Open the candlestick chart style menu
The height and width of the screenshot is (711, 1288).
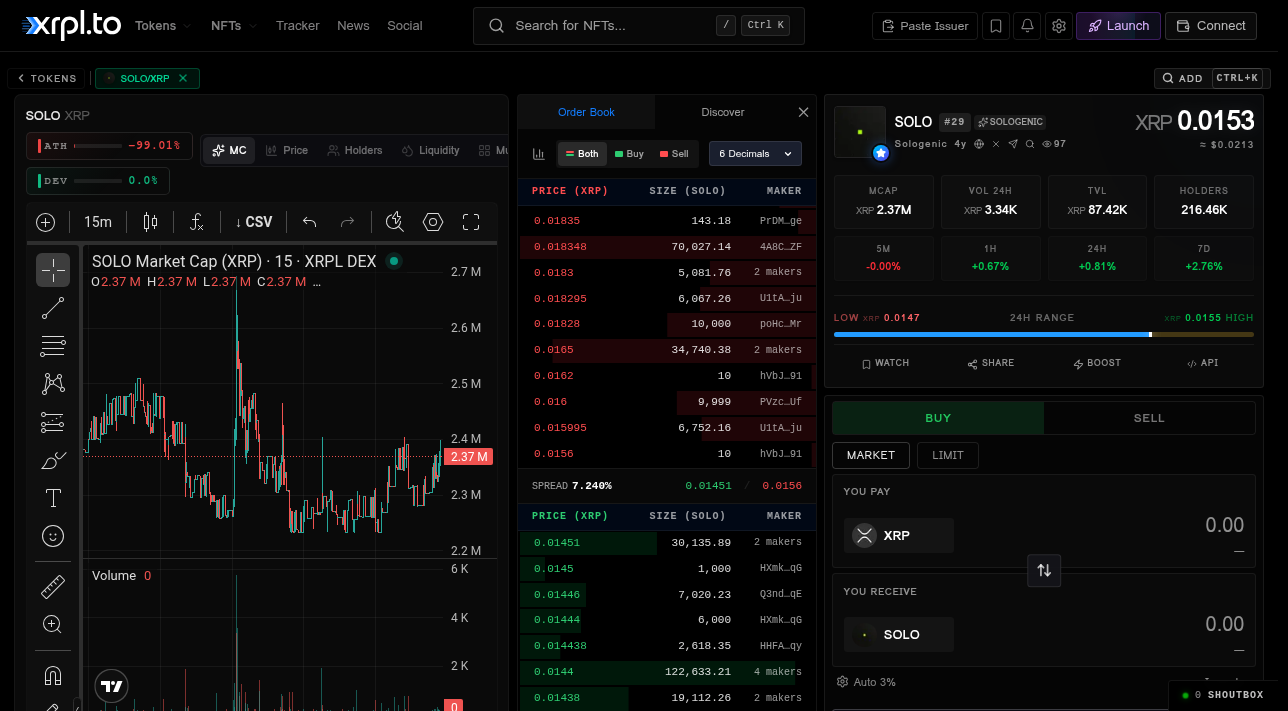pyautogui.click(x=150, y=222)
